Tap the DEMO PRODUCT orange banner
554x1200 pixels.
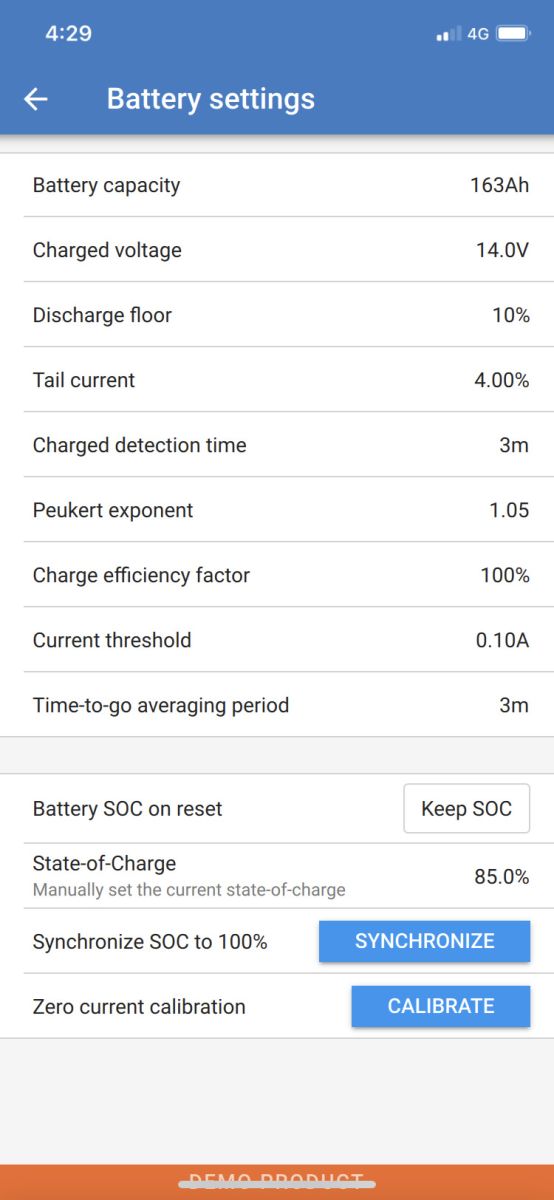[x=277, y=1182]
